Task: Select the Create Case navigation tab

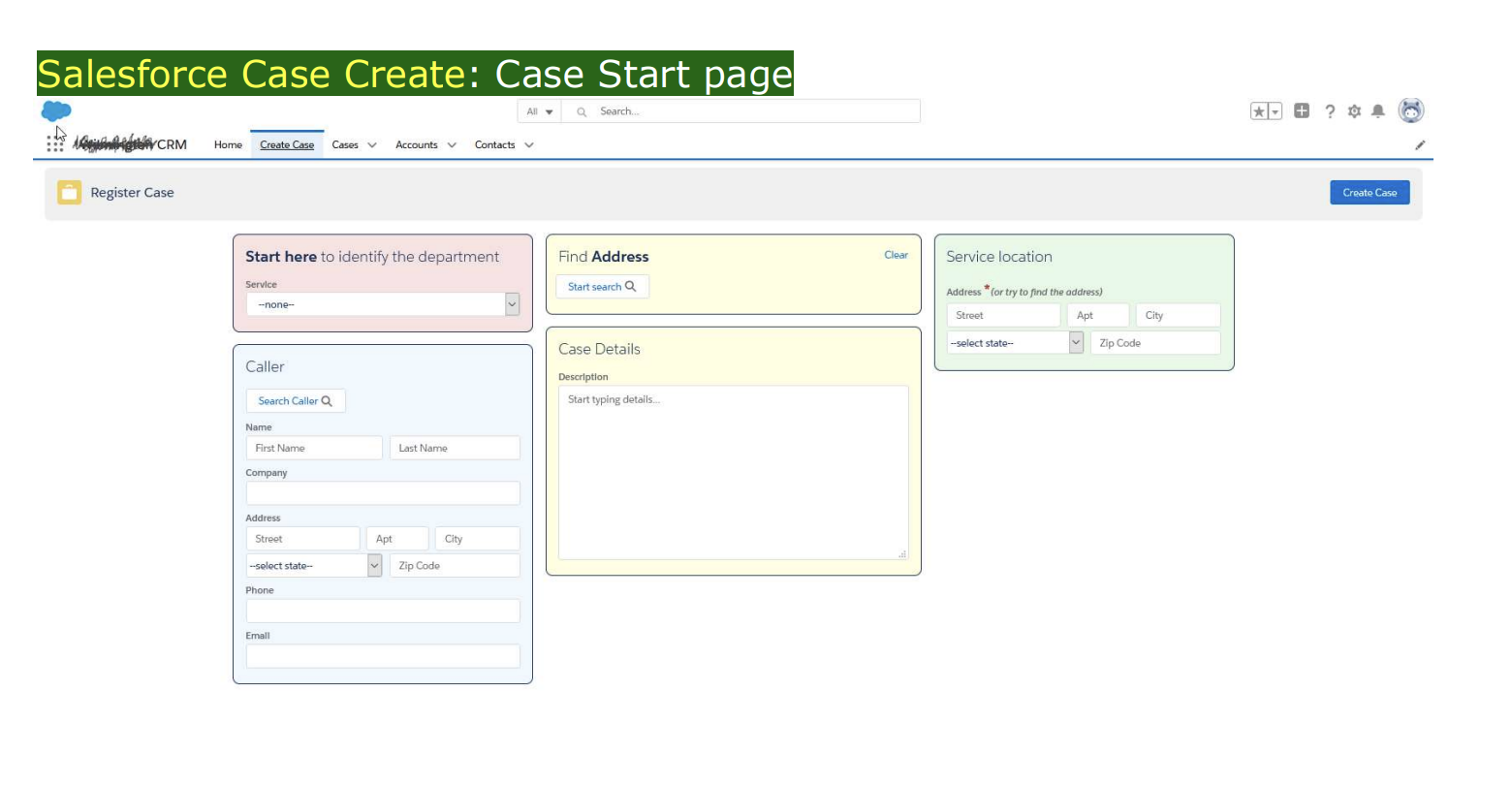Action: click(287, 145)
